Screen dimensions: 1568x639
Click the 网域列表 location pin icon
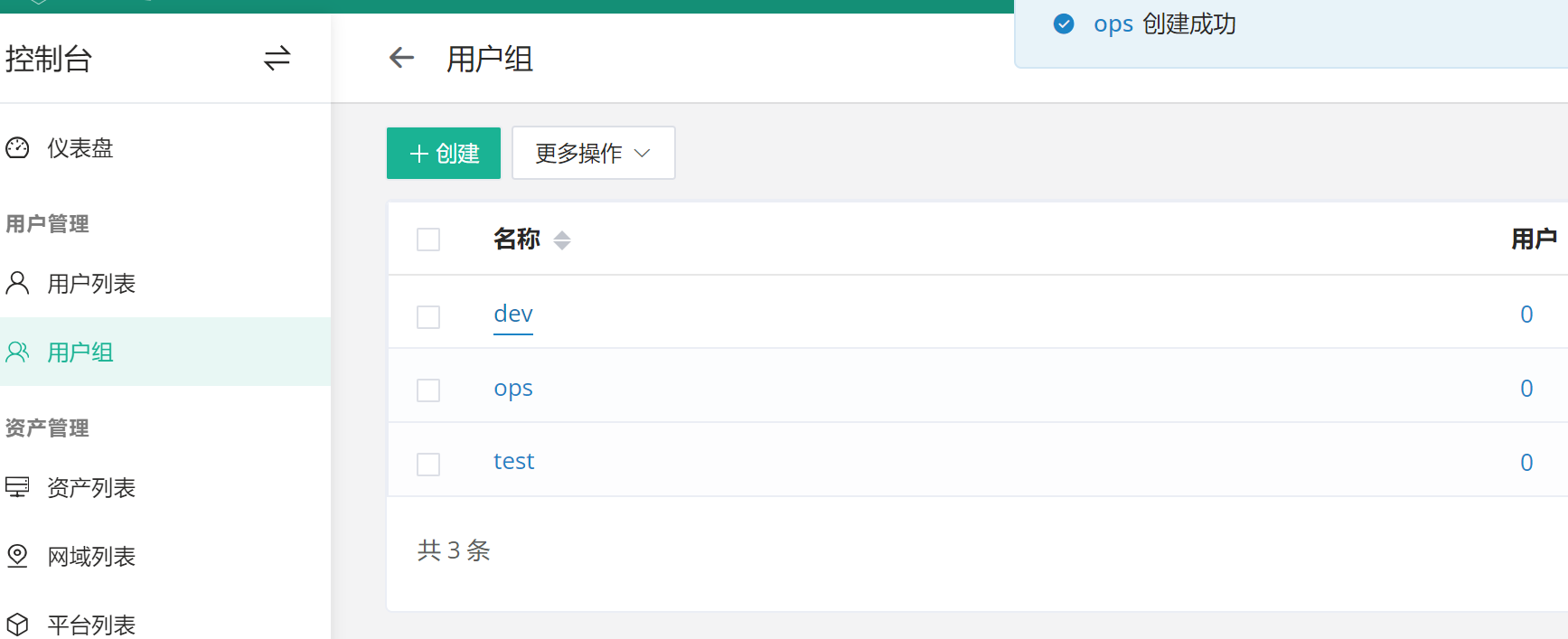17,556
